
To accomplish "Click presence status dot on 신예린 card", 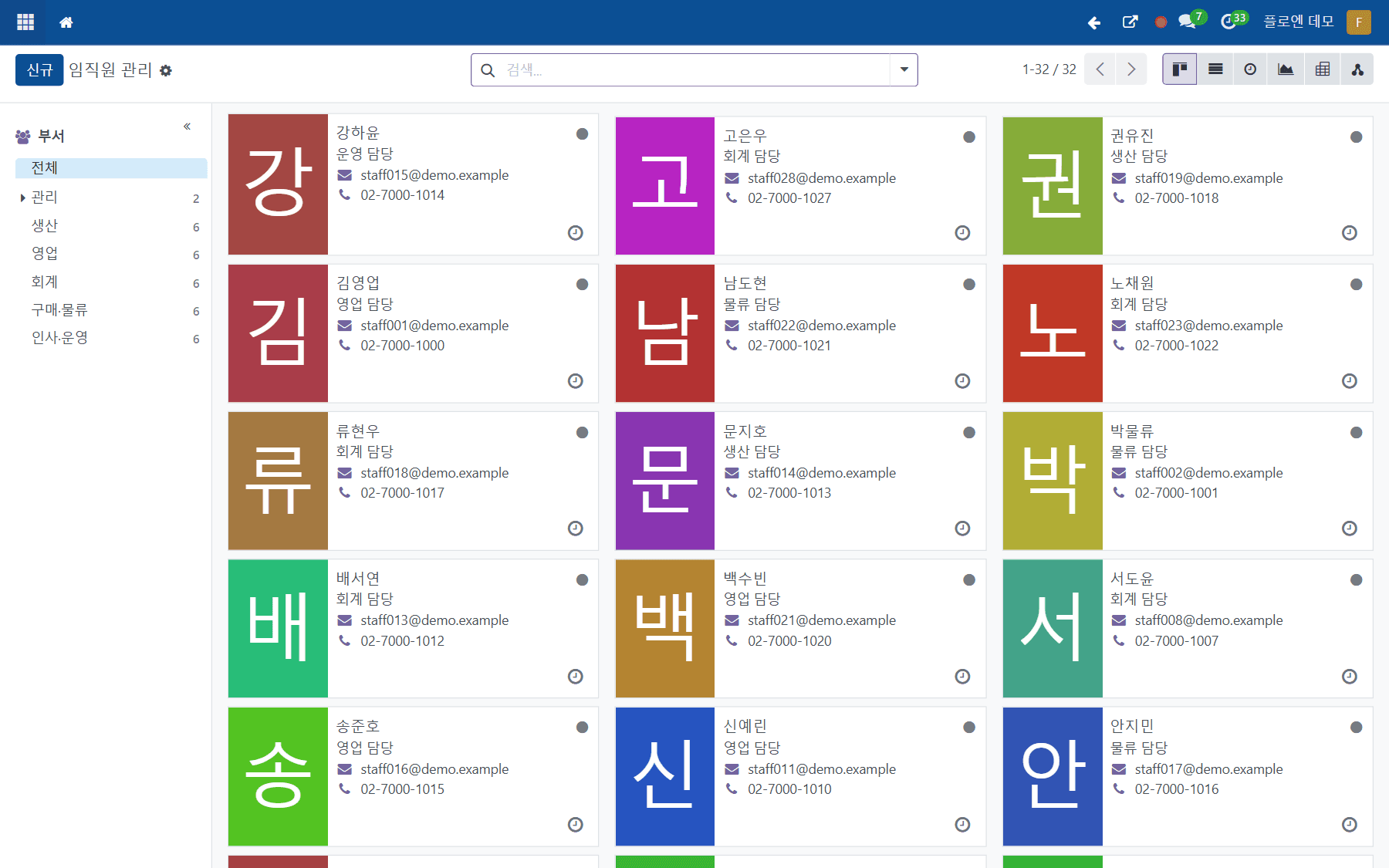I will pyautogui.click(x=969, y=728).
